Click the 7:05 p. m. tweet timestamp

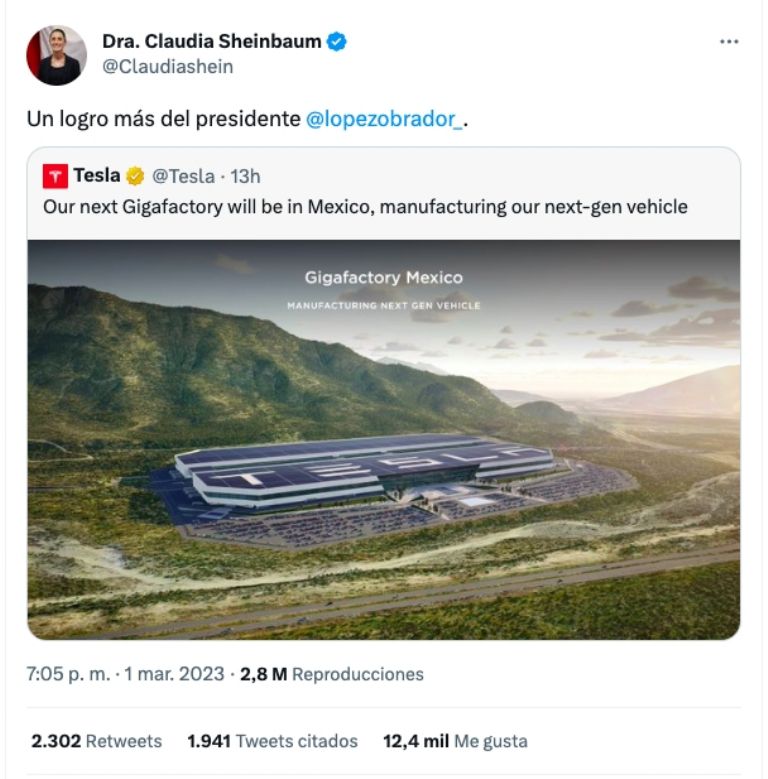(x=68, y=674)
